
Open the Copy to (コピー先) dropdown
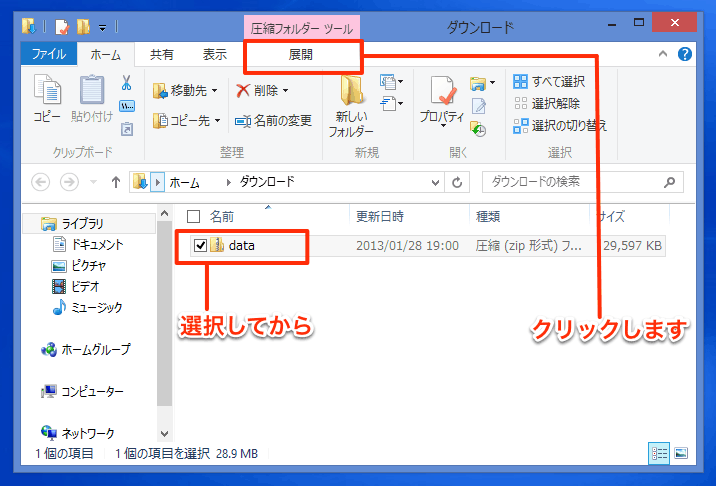pos(186,121)
